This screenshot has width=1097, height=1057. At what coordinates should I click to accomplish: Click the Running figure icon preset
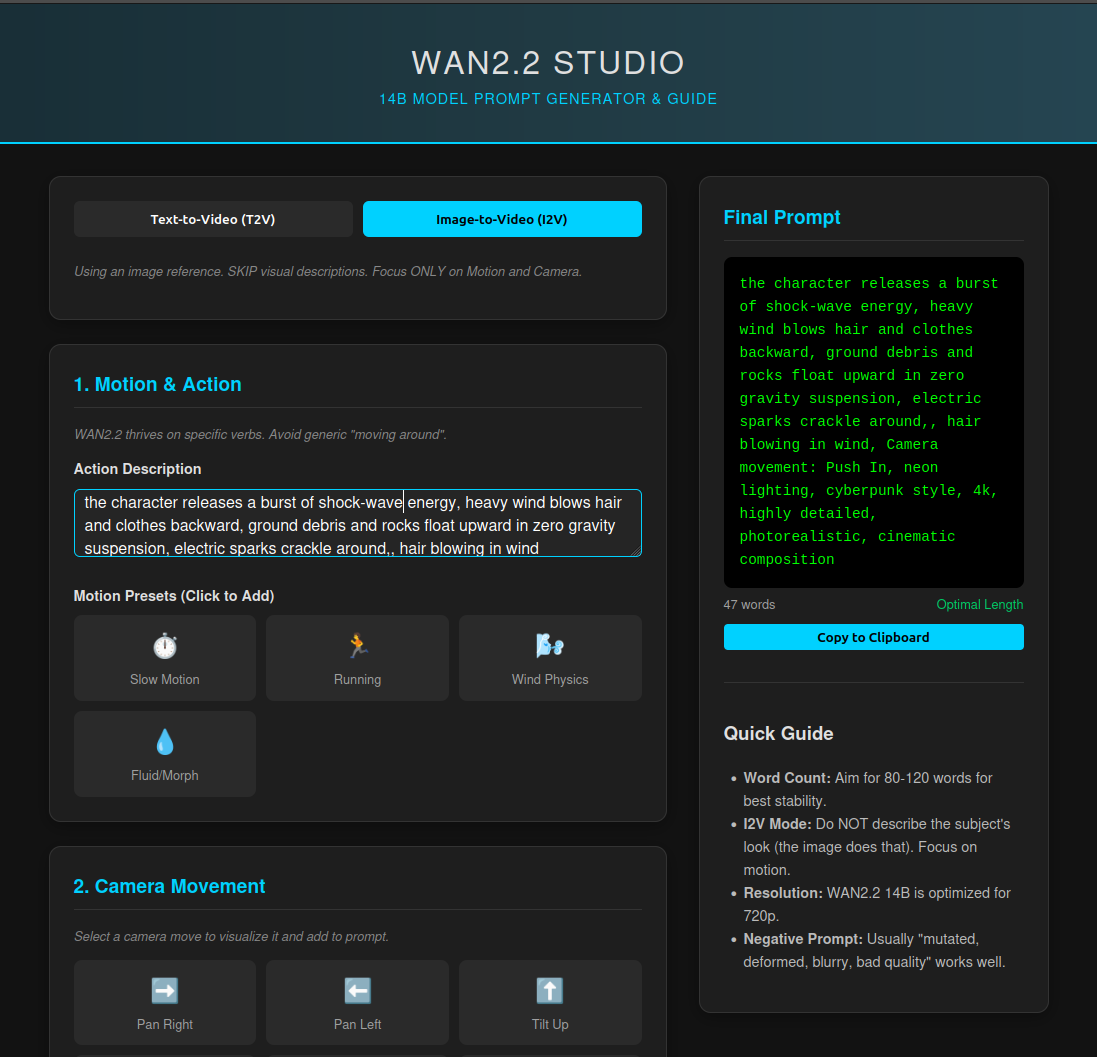coord(357,645)
